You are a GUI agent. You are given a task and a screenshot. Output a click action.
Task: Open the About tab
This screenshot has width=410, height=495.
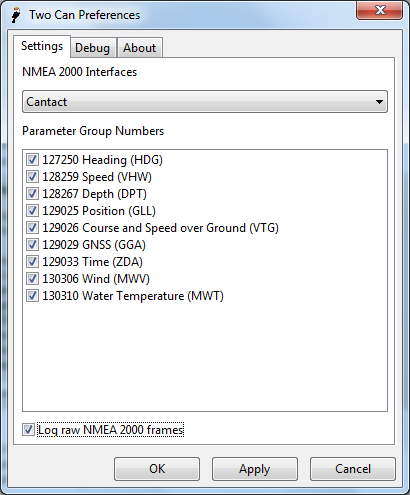[x=140, y=48]
